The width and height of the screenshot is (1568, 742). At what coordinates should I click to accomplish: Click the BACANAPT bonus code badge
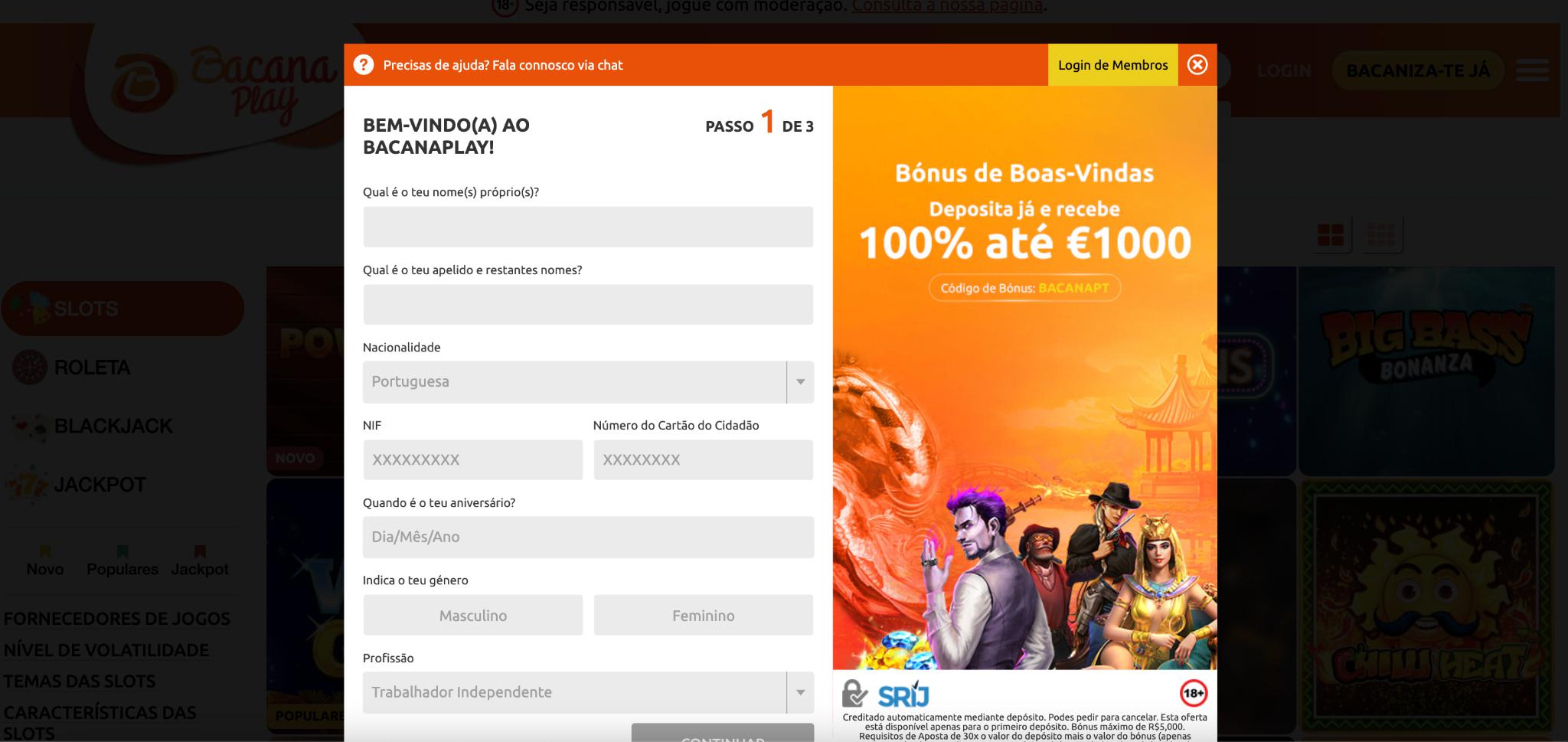tap(1025, 288)
